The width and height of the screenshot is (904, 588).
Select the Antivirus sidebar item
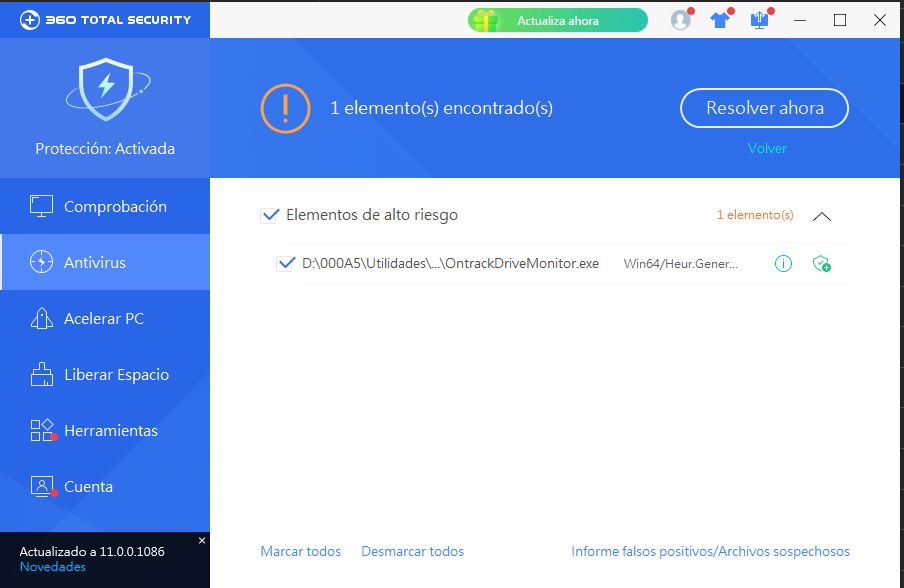point(105,262)
